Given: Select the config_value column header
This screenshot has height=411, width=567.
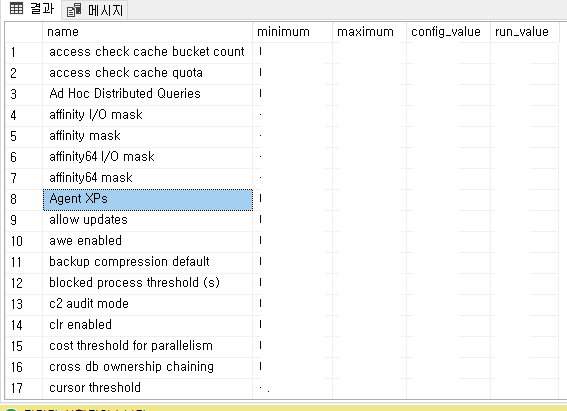Looking at the screenshot, I should 448,32.
